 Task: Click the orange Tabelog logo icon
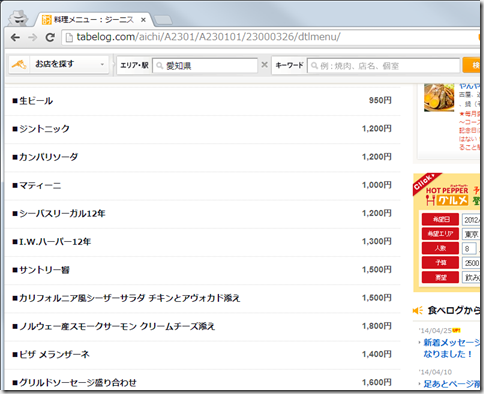pyautogui.click(x=19, y=64)
